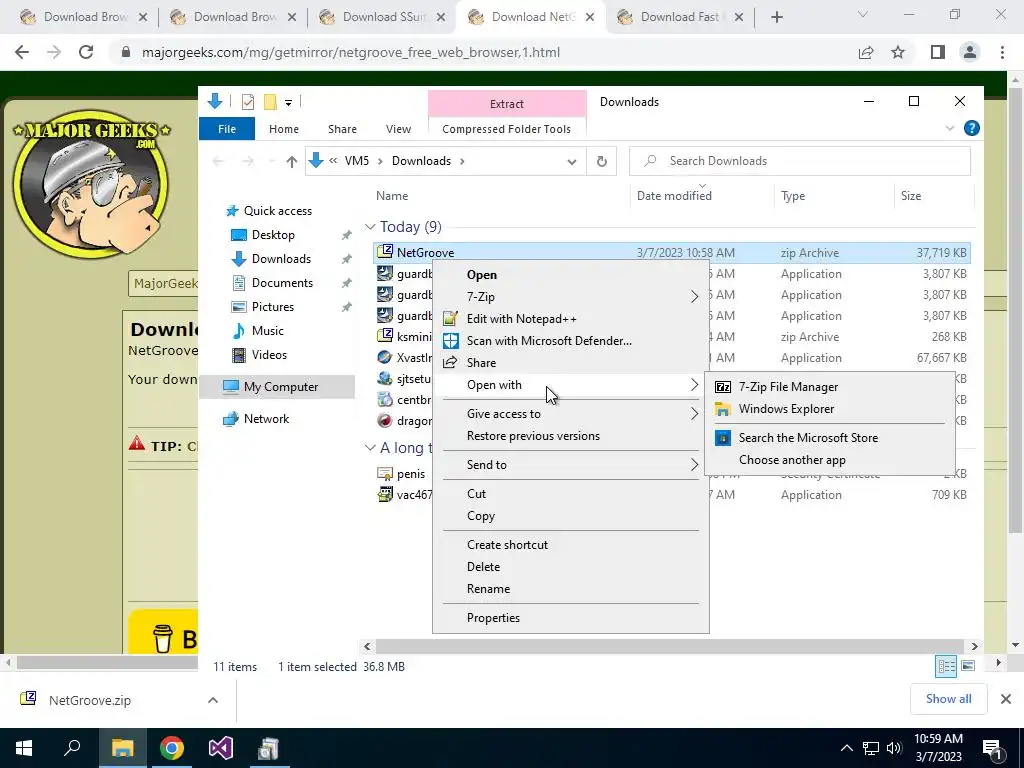
Task: Switch to the View ribbon tab
Action: click(x=398, y=129)
